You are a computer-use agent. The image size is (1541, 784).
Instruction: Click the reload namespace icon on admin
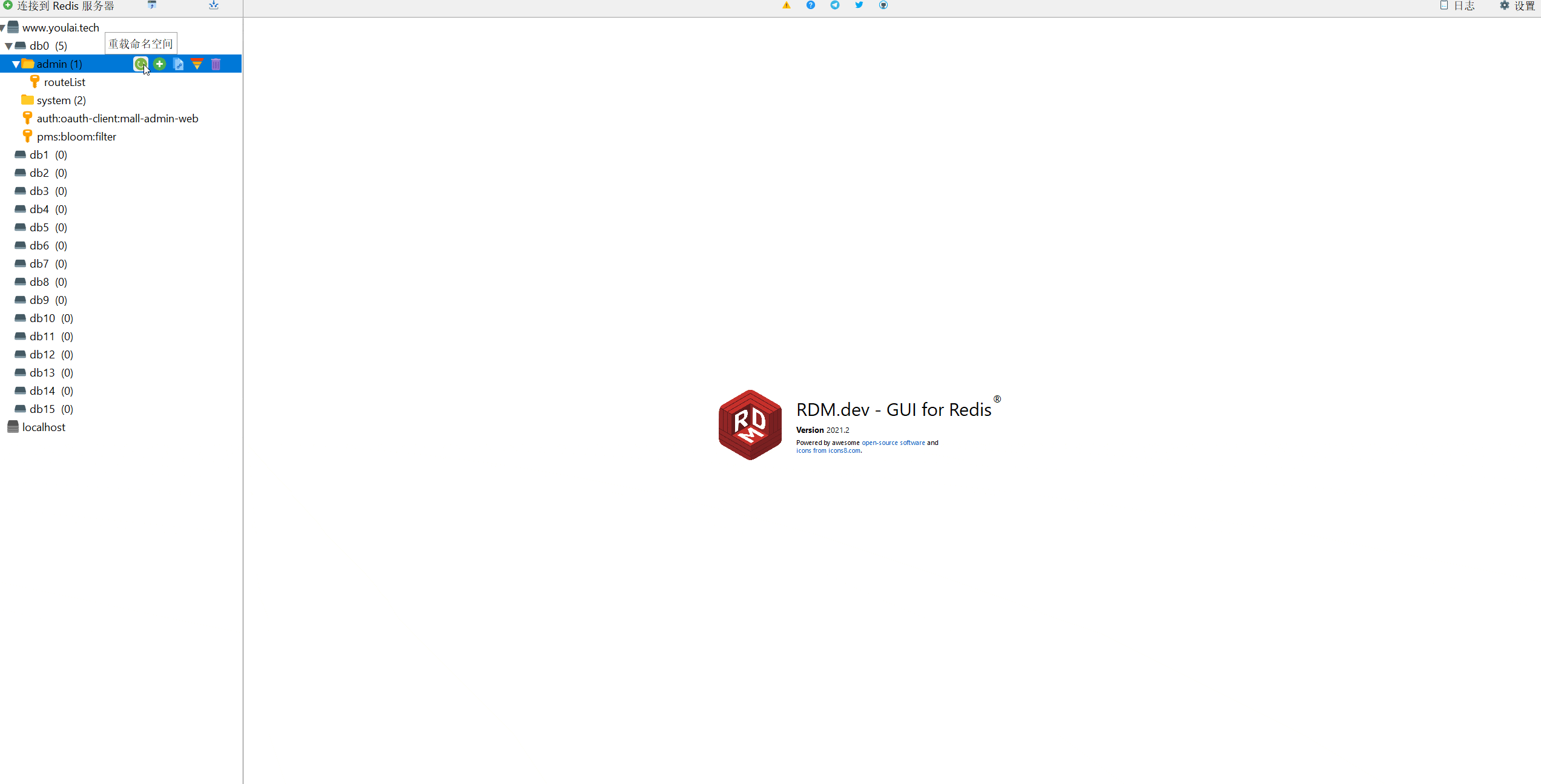(140, 64)
